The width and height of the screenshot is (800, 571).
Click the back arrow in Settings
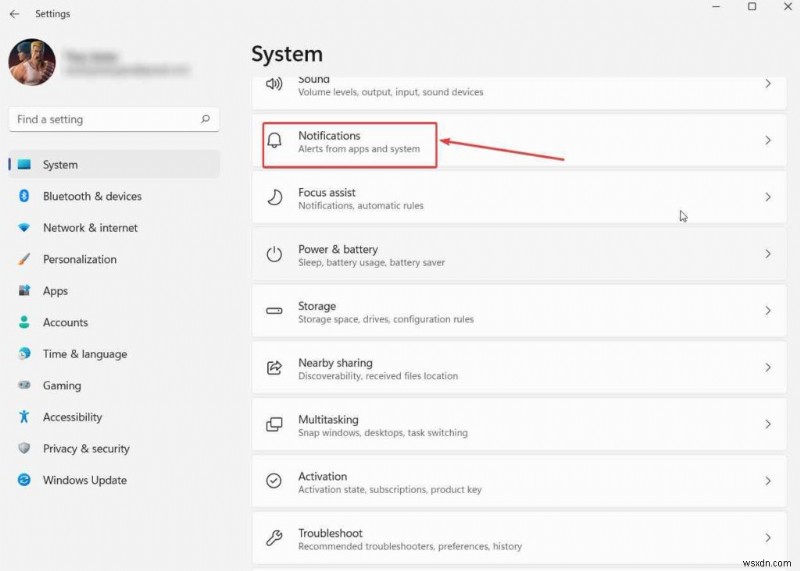pyautogui.click(x=14, y=14)
